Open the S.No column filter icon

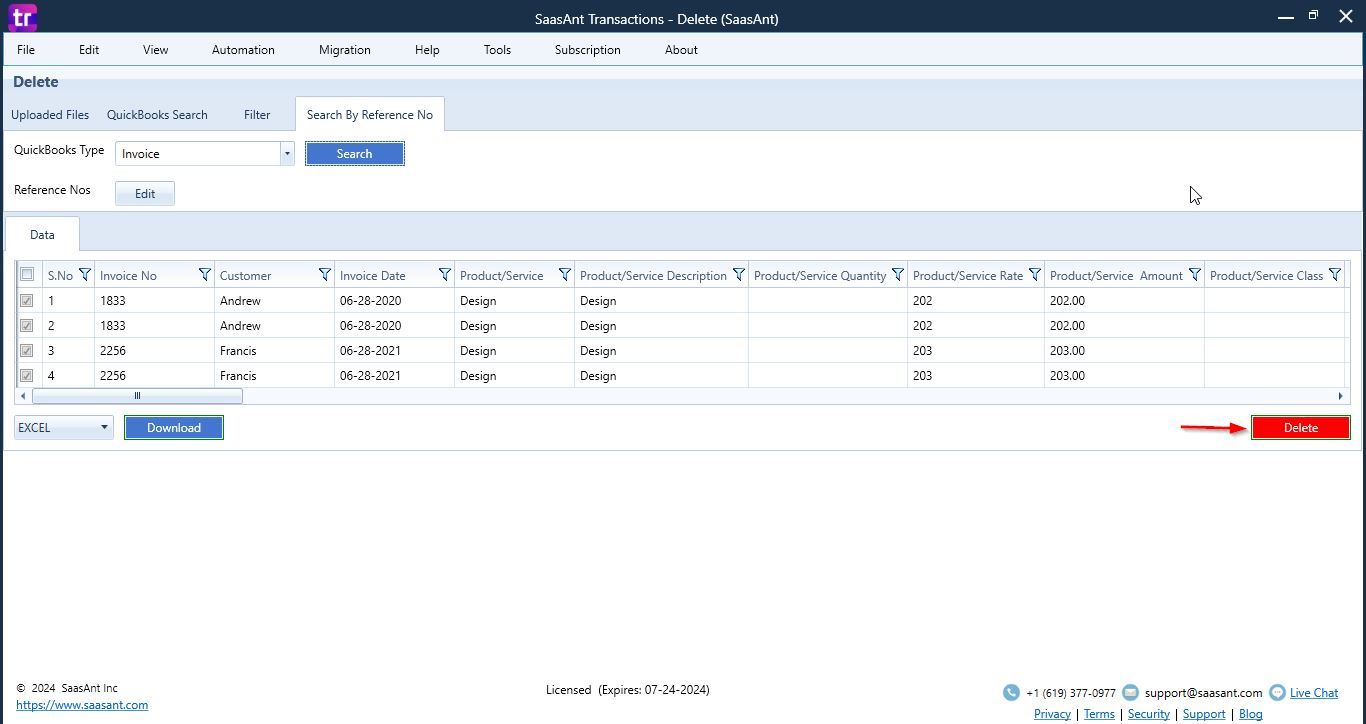85,275
